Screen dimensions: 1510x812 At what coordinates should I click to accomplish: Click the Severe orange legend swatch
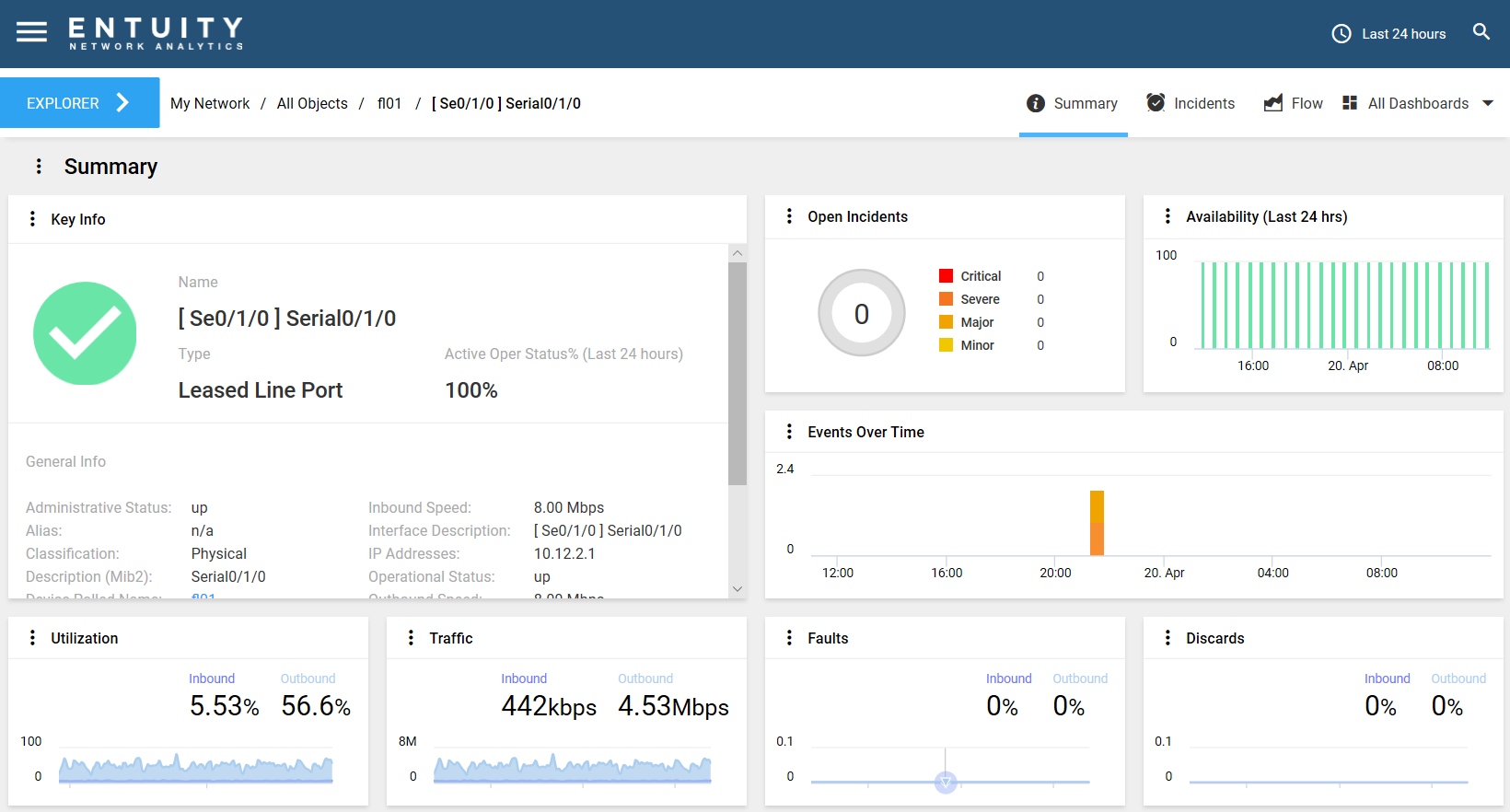click(x=946, y=299)
